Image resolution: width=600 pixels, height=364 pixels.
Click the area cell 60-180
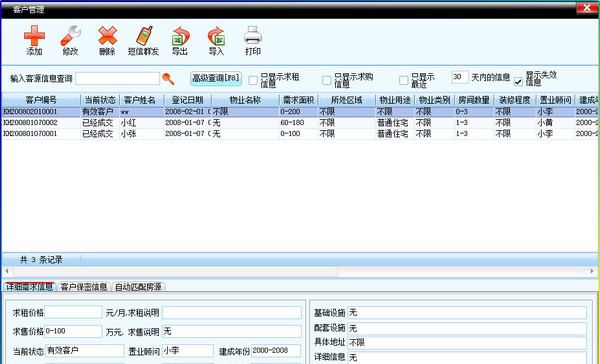(292, 123)
